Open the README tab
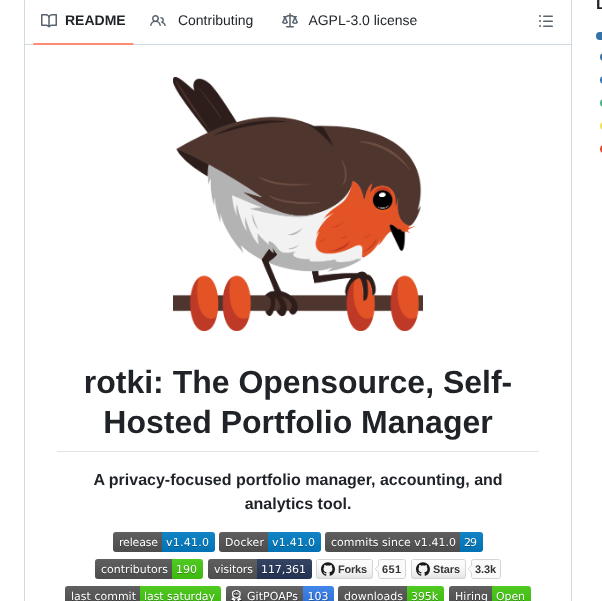 pyautogui.click(x=83, y=21)
